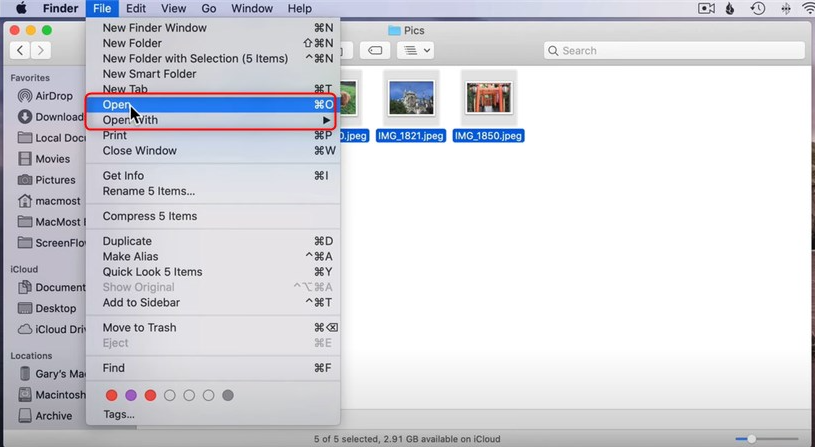
Task: Select the IMG_1821.jpeg thumbnail
Action: 411,98
